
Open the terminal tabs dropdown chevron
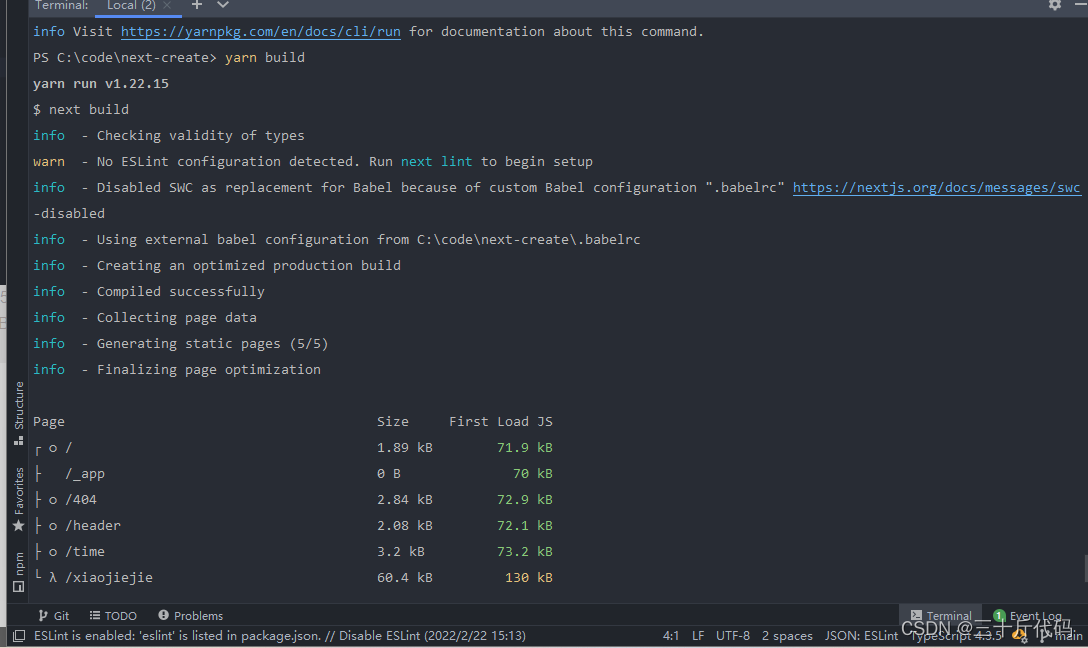[x=223, y=5]
